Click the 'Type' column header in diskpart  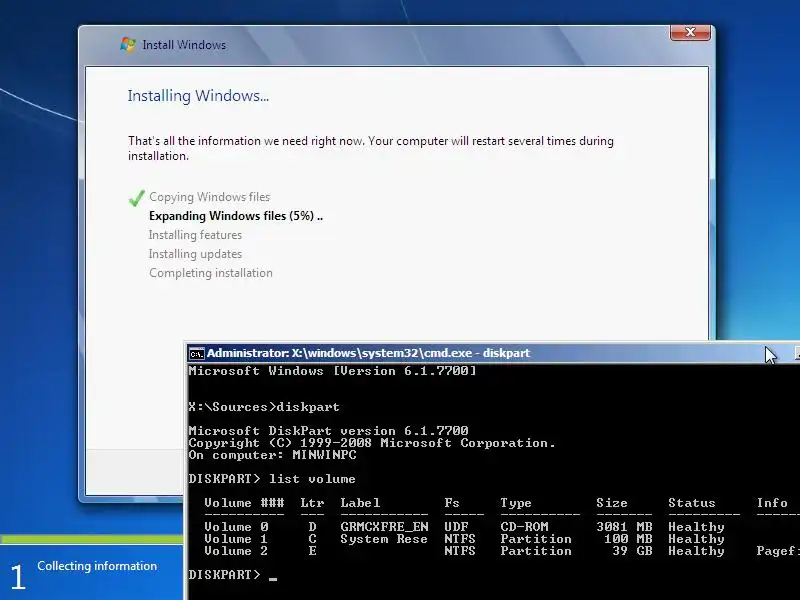(x=516, y=503)
